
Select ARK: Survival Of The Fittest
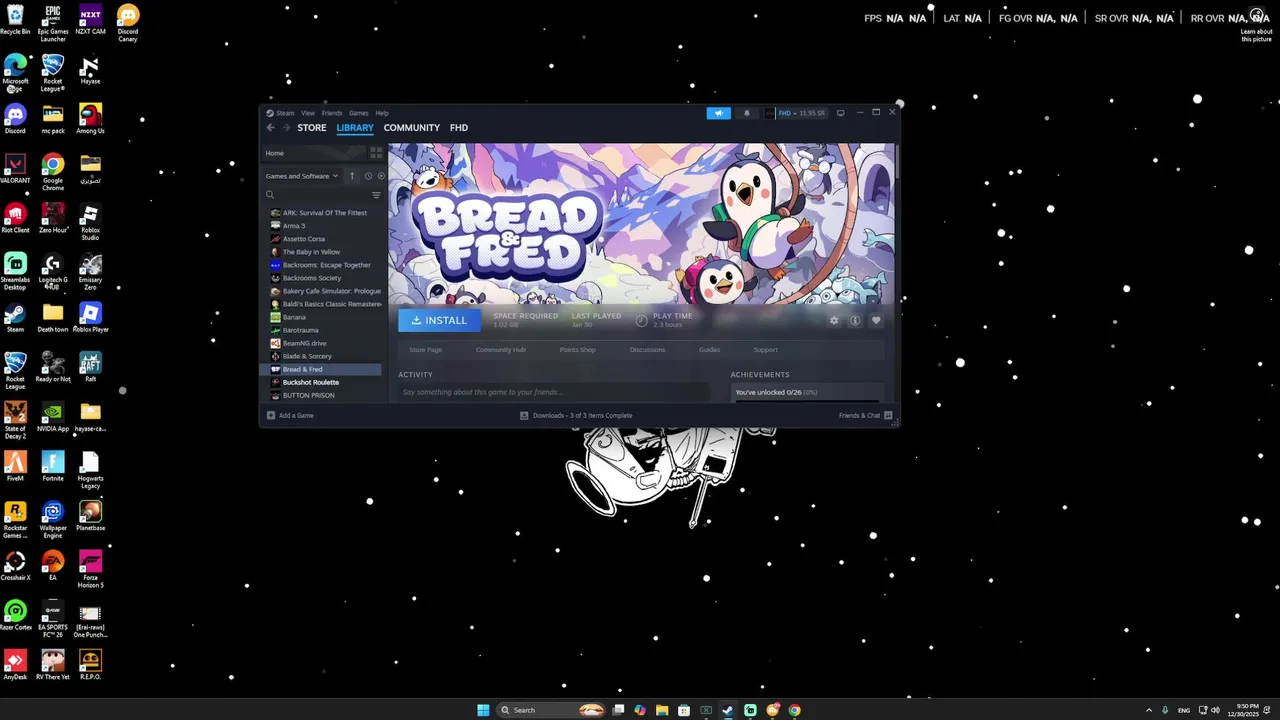pos(324,213)
